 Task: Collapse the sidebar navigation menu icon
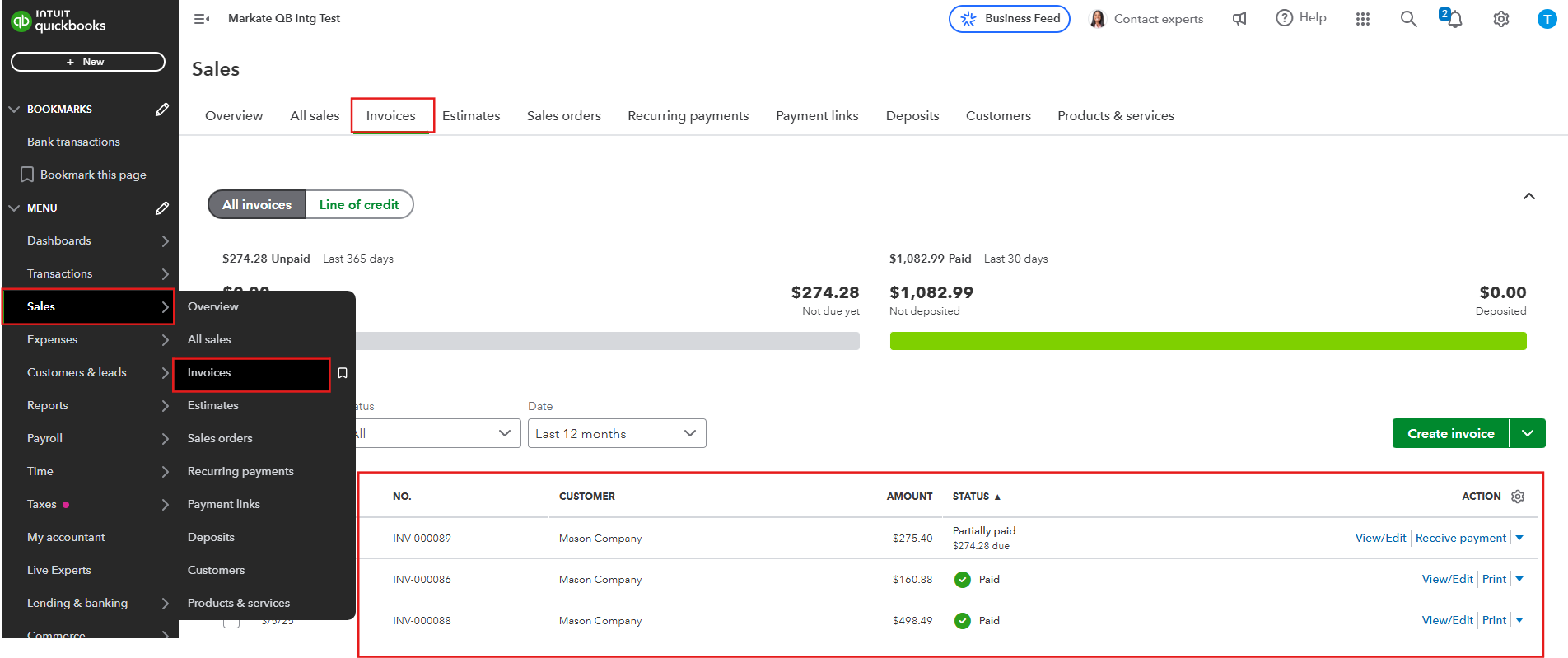(202, 19)
